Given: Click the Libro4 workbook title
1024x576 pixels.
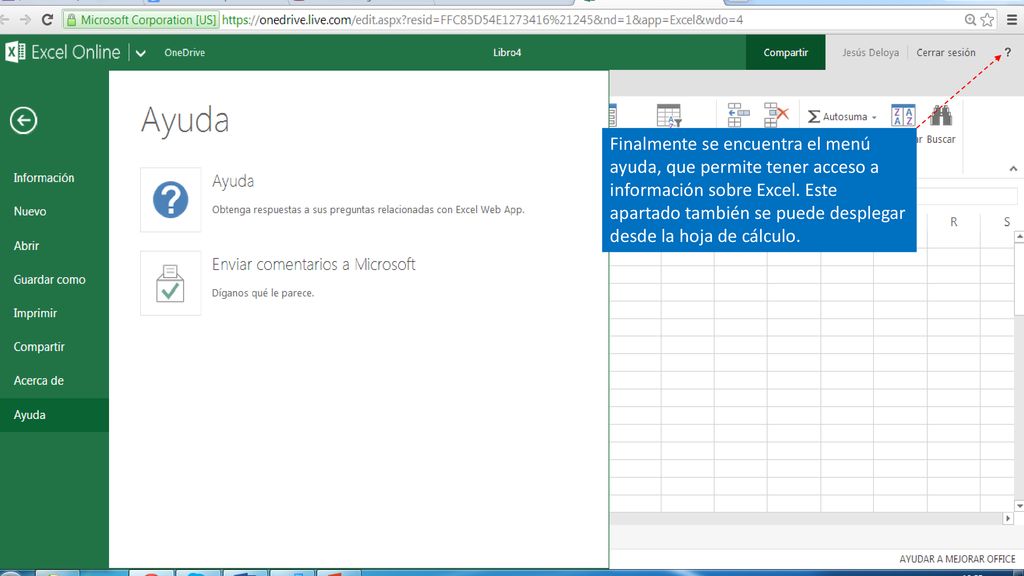Looking at the screenshot, I should [x=507, y=52].
